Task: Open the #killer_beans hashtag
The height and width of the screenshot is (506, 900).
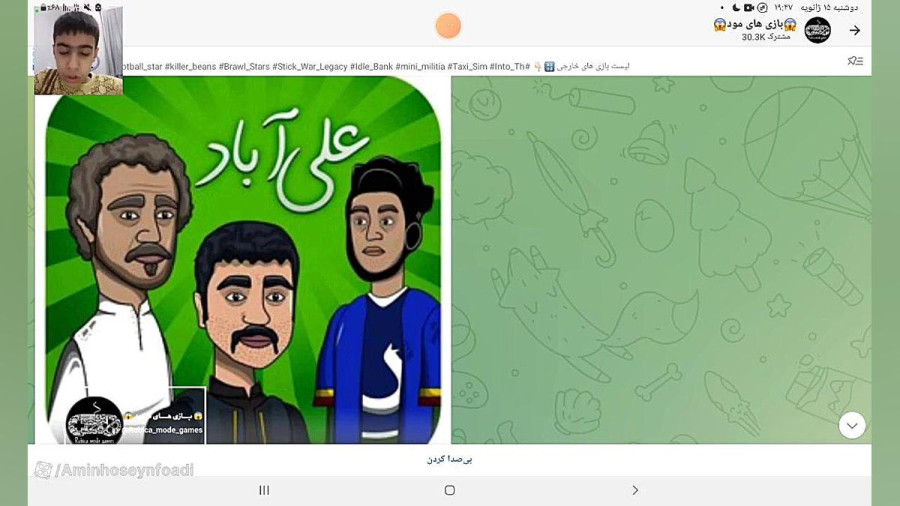Action: tap(191, 67)
